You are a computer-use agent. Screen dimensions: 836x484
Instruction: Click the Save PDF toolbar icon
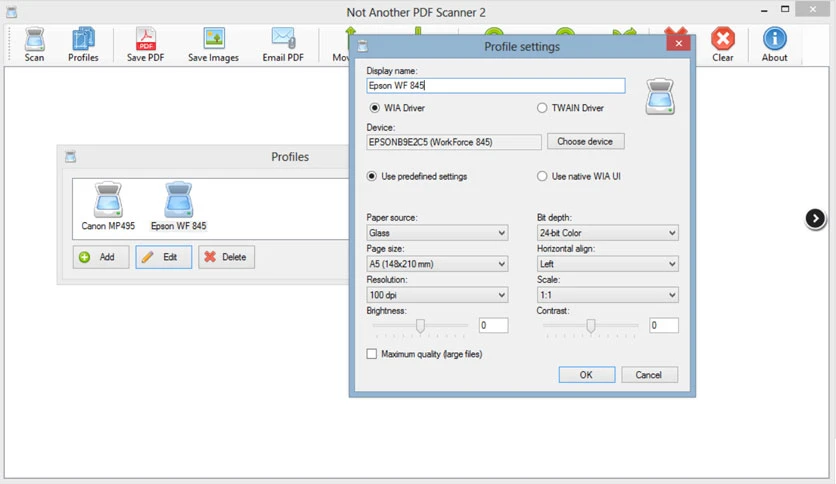pyautogui.click(x=146, y=45)
